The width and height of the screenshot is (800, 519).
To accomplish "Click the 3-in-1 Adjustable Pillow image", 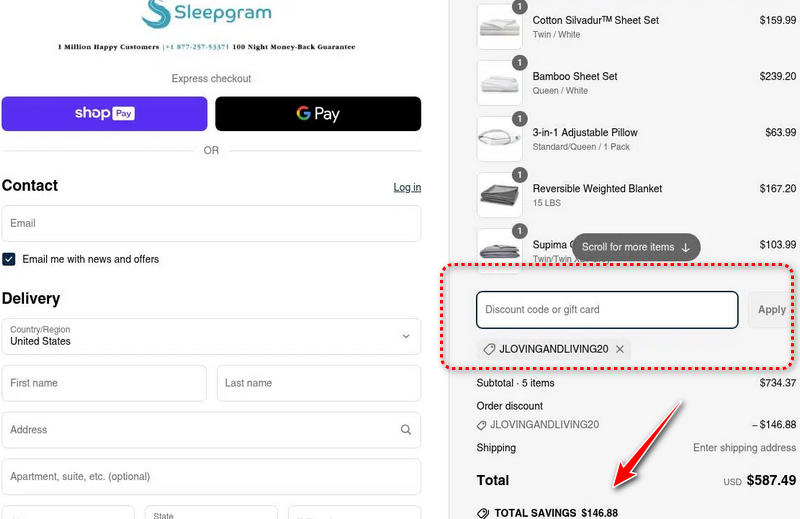I will tap(500, 138).
